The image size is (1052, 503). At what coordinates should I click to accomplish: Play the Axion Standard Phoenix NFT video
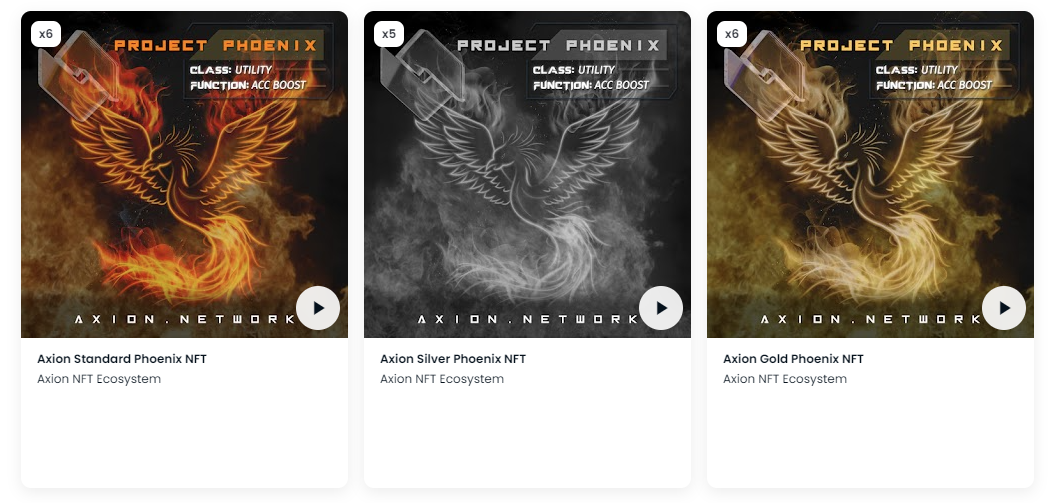pos(318,308)
